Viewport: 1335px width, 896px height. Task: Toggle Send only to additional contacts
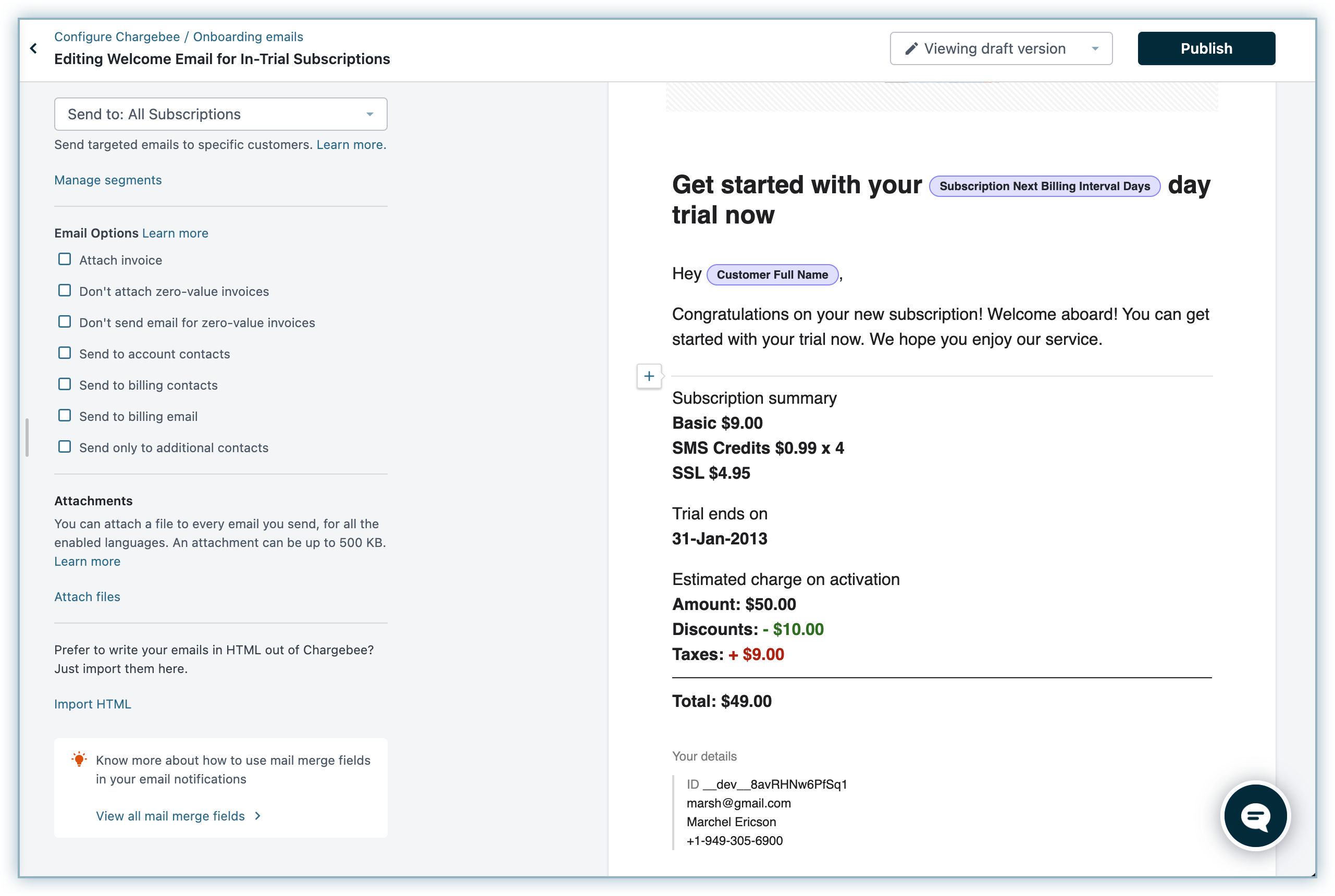pos(65,447)
